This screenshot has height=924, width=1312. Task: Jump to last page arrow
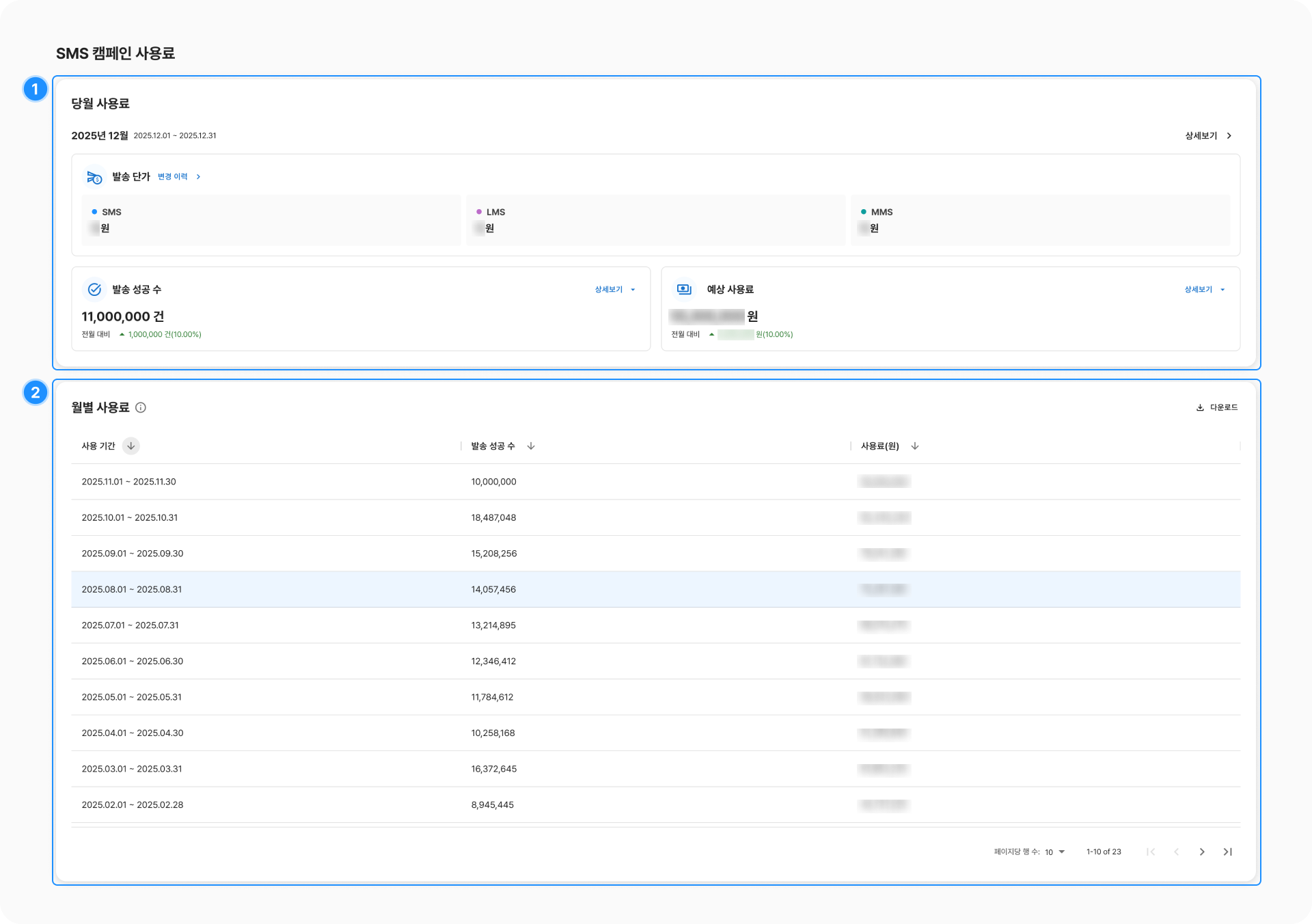tap(1228, 852)
